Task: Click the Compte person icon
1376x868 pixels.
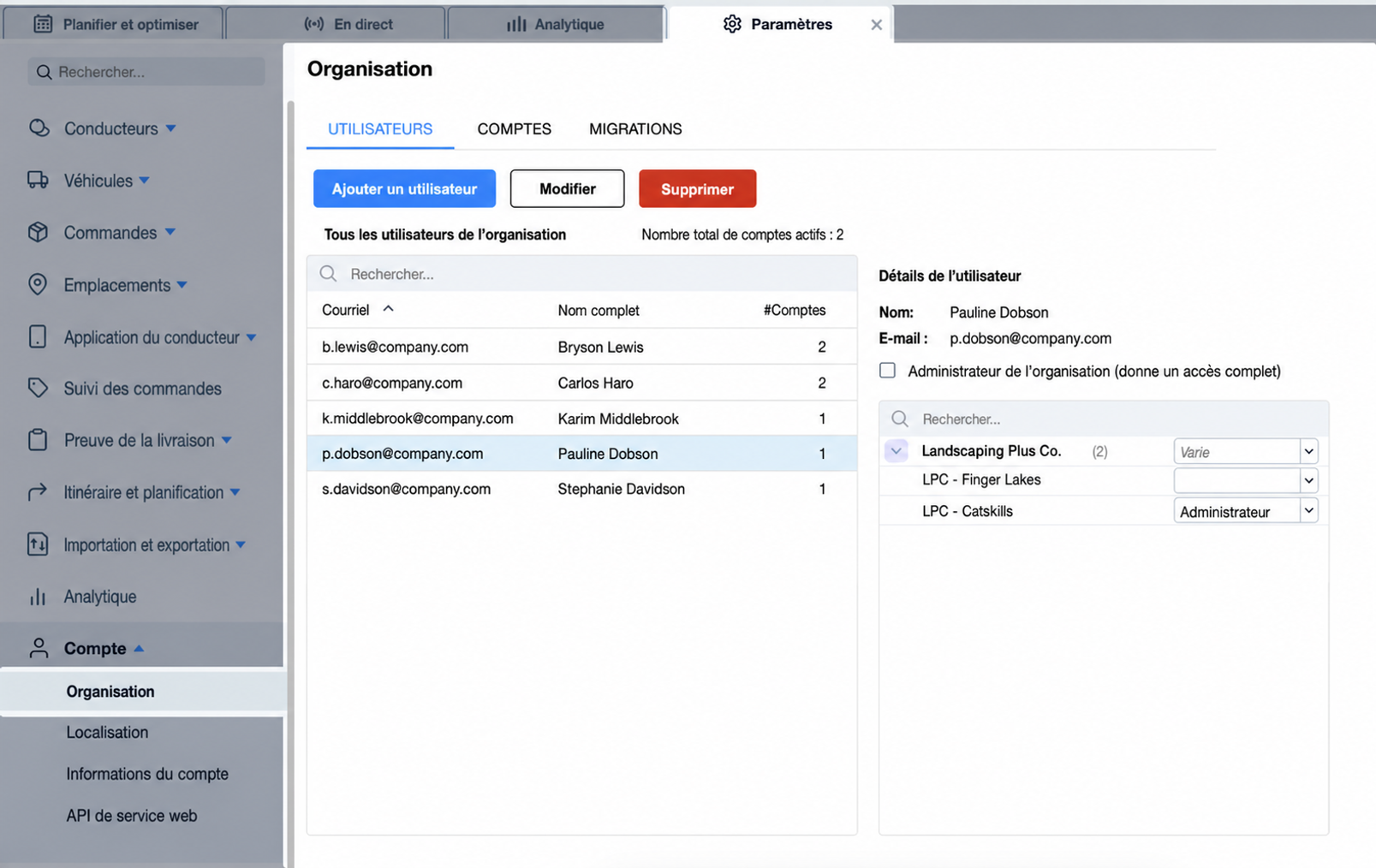Action: 39,648
